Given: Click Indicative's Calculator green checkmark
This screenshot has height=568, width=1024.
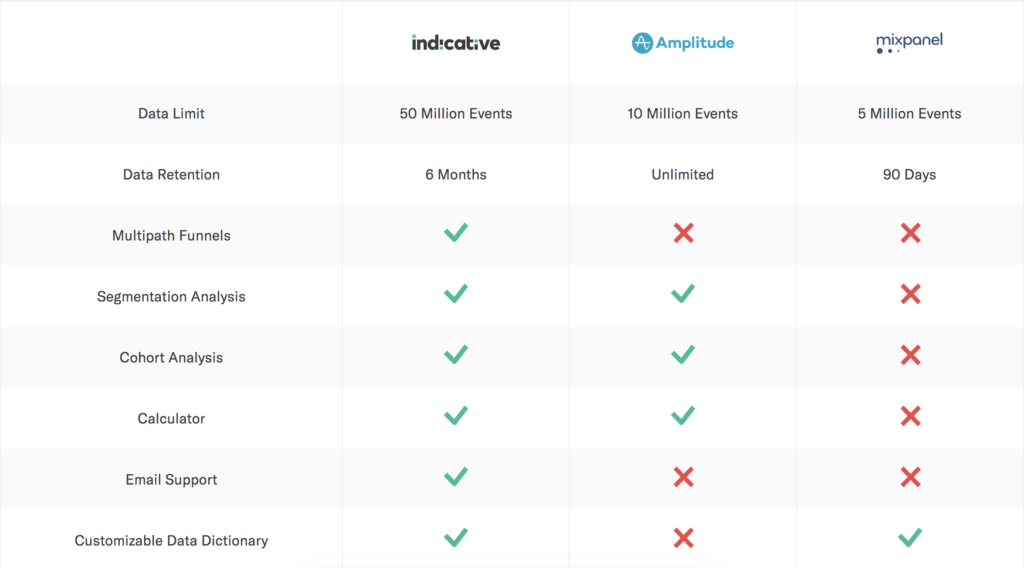Looking at the screenshot, I should point(456,416).
